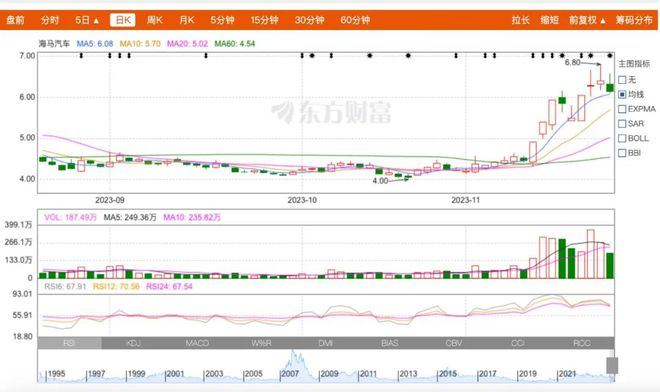Switch sub-chart to KDJ indicator
The image size is (660, 392).
coord(133,343)
